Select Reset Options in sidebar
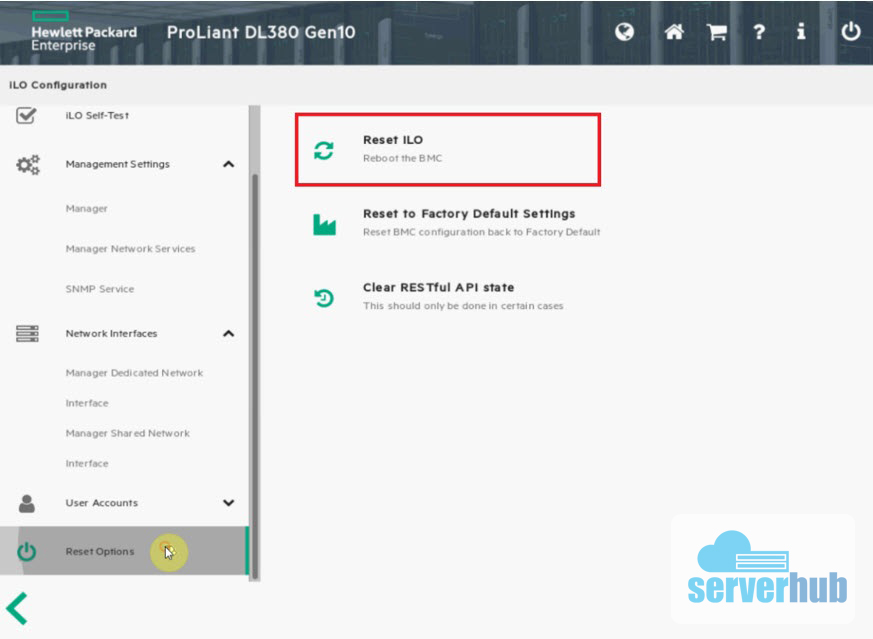 [x=100, y=552]
